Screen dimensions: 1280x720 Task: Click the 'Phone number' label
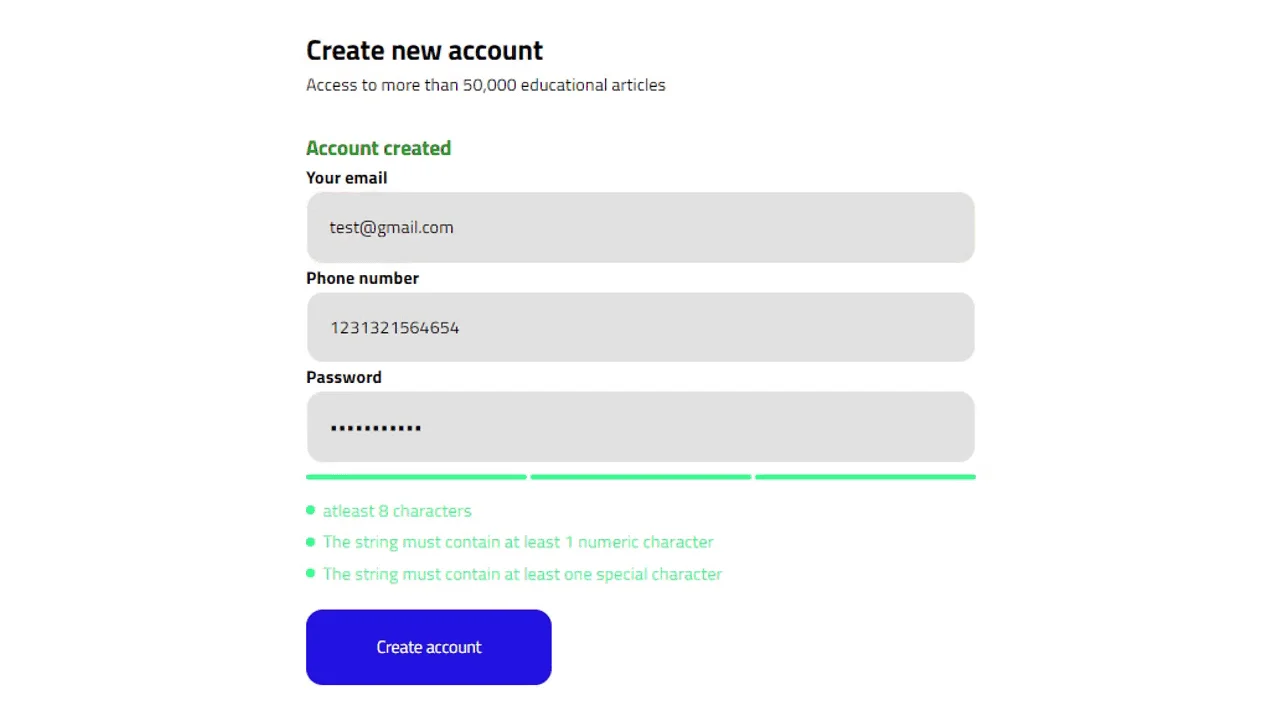coord(362,278)
